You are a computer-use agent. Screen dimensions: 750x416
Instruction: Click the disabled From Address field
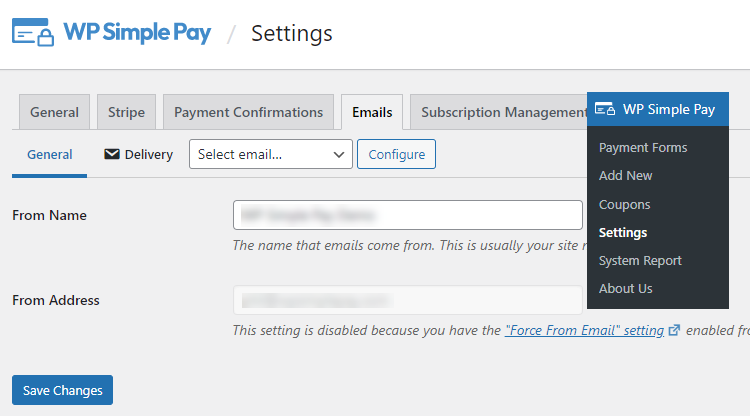tap(407, 300)
